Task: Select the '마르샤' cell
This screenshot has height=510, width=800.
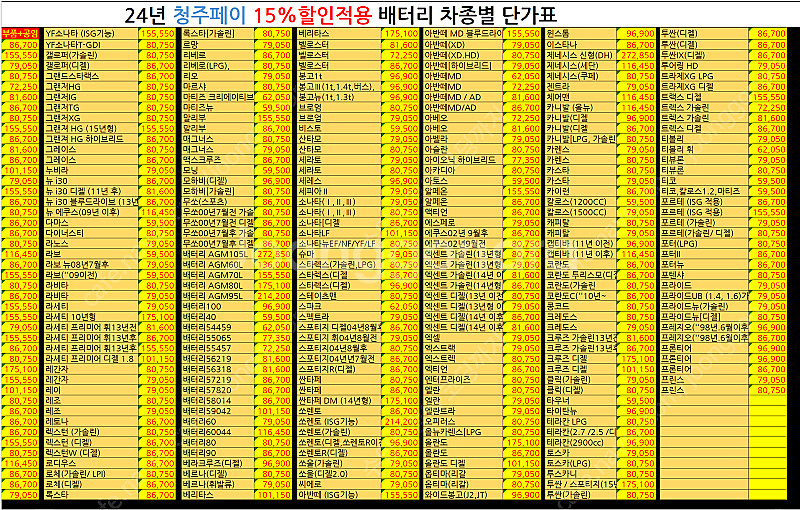Action: pos(217,86)
